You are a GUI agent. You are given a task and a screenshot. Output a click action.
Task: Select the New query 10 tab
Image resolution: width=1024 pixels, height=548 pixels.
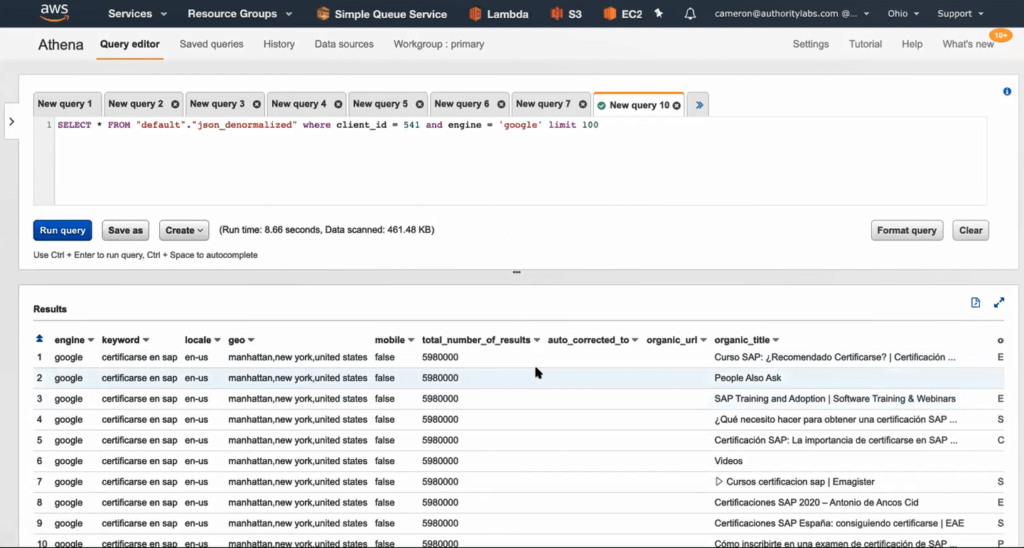pyautogui.click(x=639, y=105)
